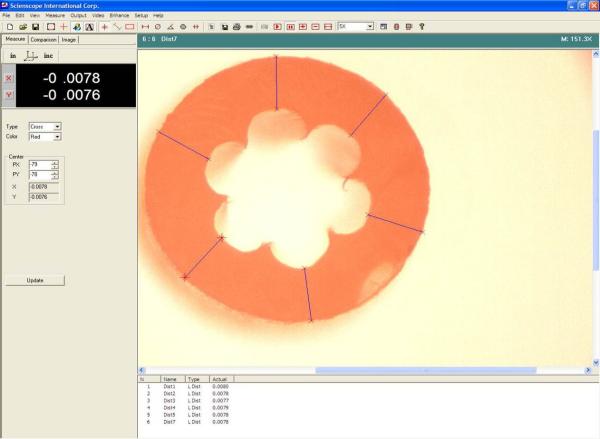600x439 pixels.
Task: Click the Save disk icon in toolbar
Action: coord(35,26)
